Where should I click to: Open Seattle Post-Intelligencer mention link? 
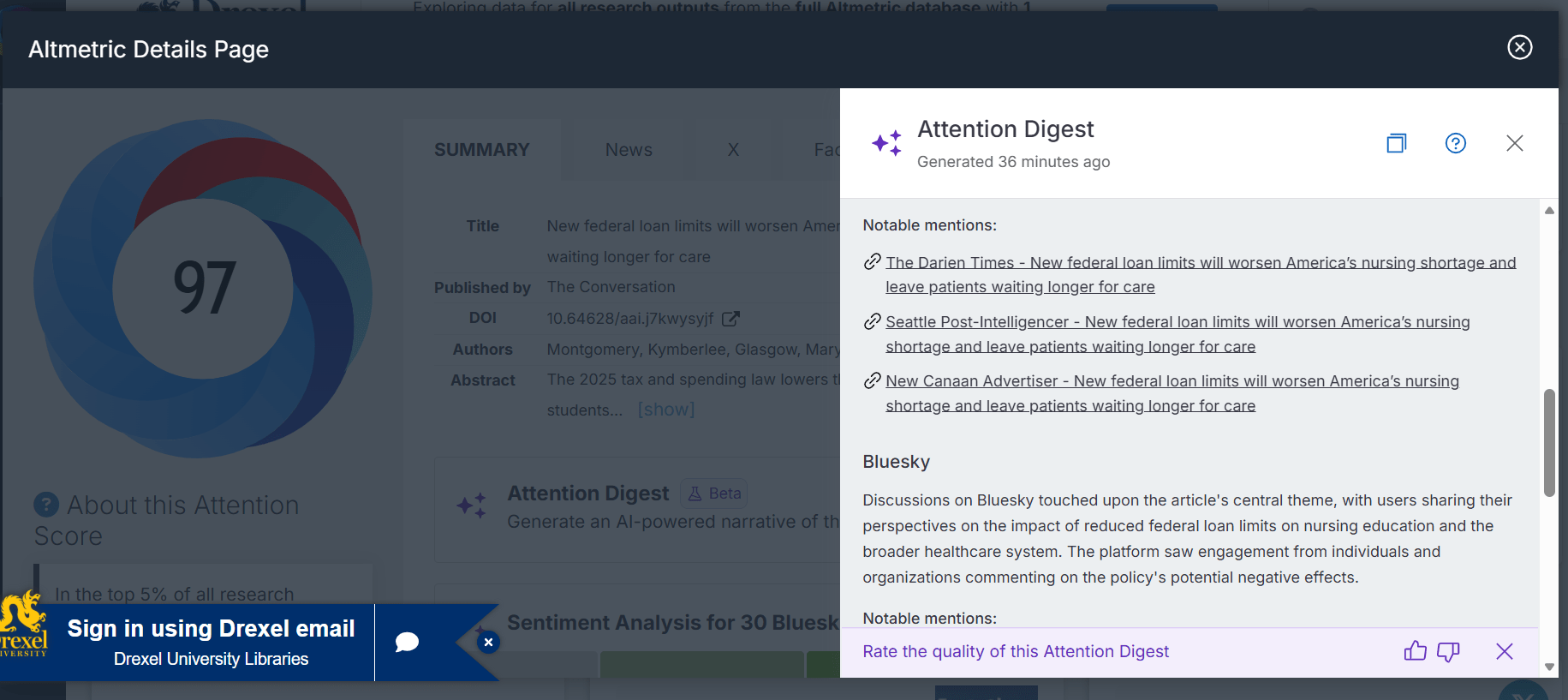(x=1177, y=334)
